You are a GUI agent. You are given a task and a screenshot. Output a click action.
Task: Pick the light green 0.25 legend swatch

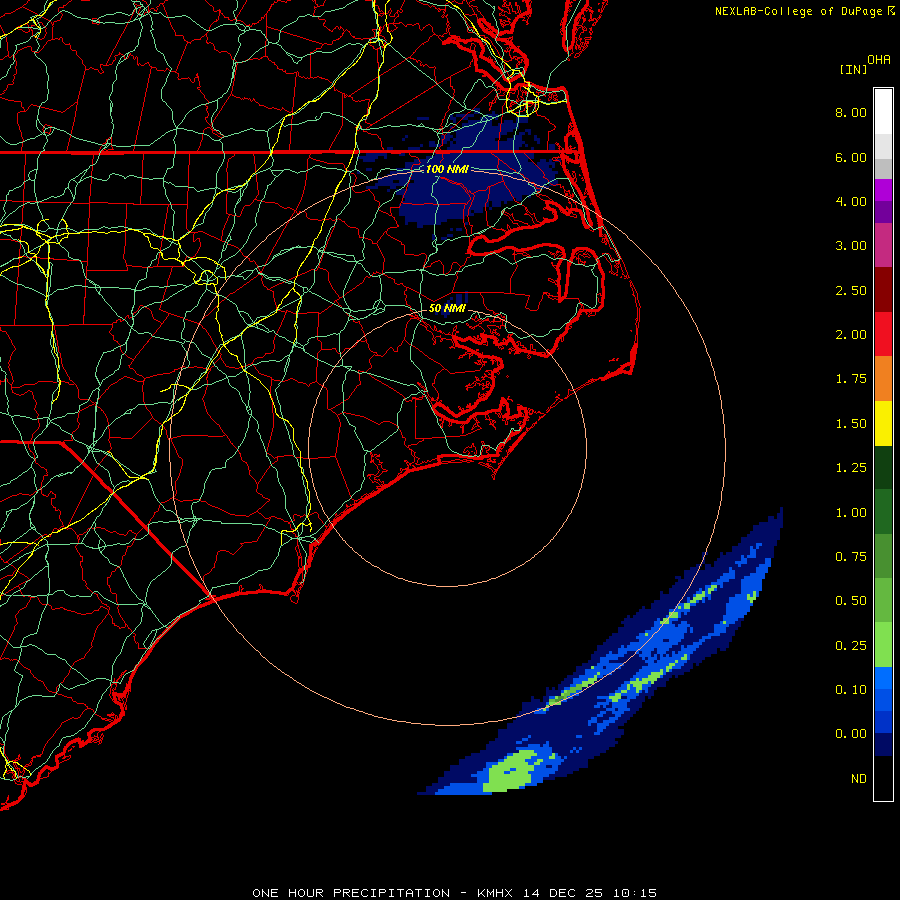point(883,645)
